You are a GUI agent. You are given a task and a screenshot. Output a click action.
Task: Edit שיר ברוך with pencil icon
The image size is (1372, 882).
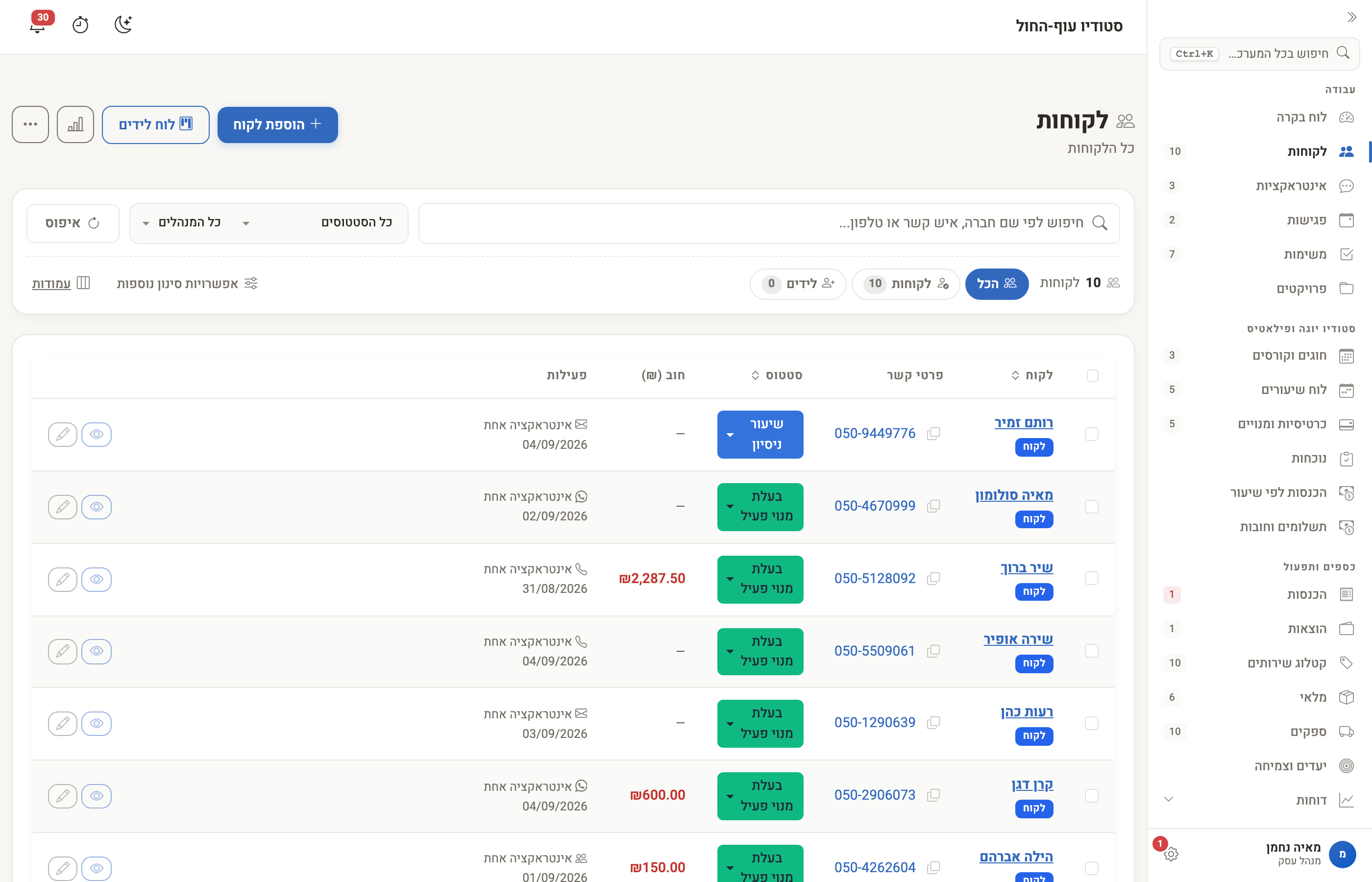pos(62,579)
